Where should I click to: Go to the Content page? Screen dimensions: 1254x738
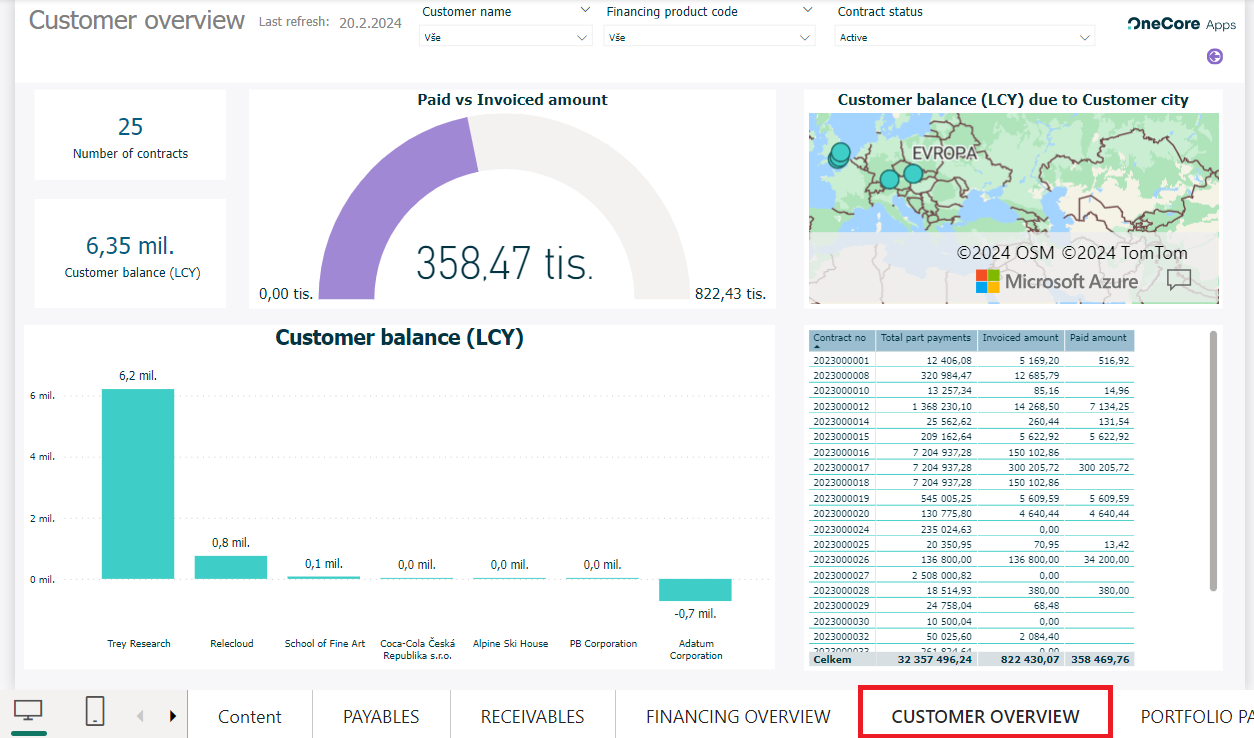249,716
